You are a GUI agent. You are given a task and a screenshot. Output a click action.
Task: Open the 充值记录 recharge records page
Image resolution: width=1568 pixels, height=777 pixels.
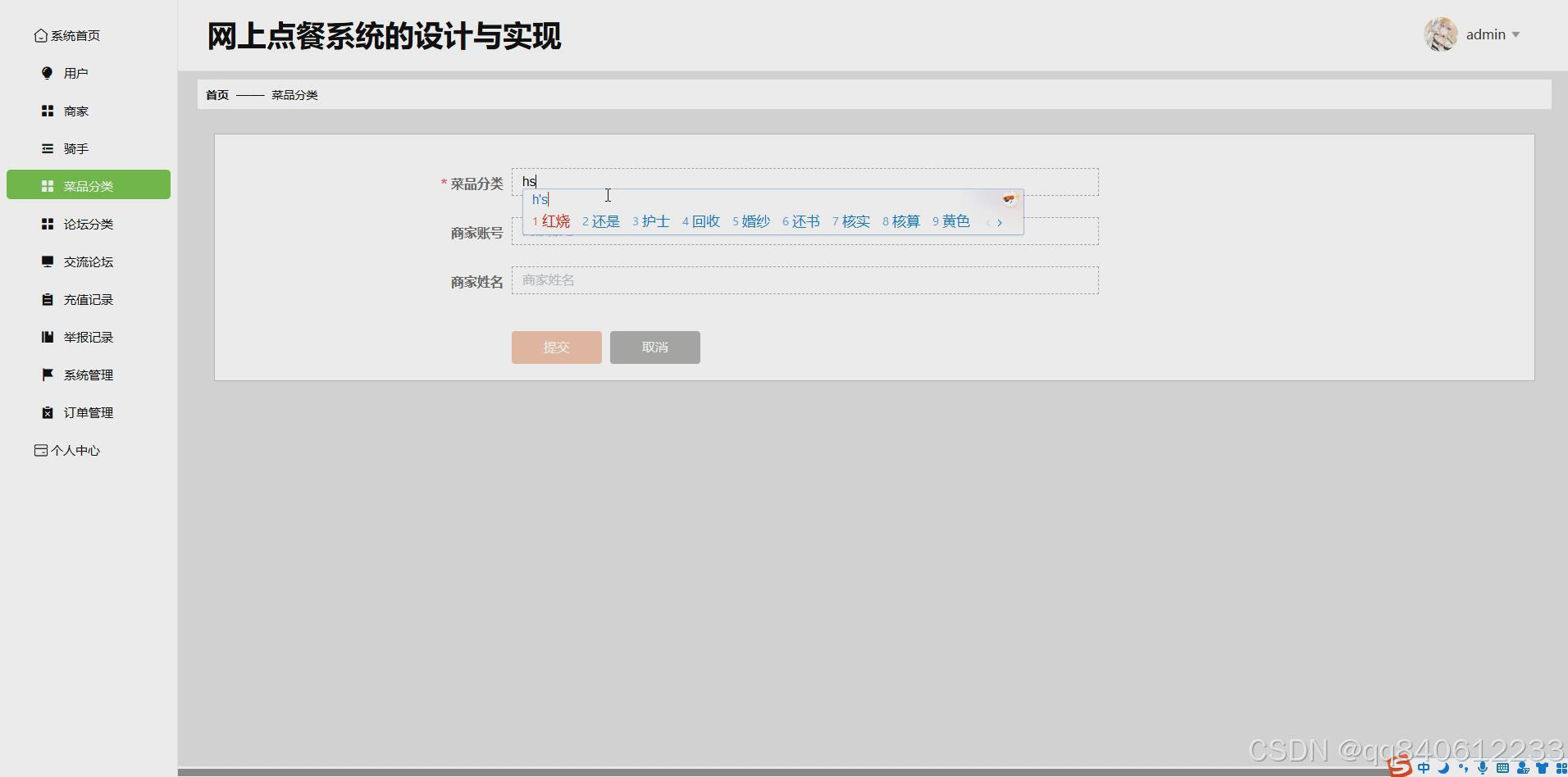pos(87,299)
